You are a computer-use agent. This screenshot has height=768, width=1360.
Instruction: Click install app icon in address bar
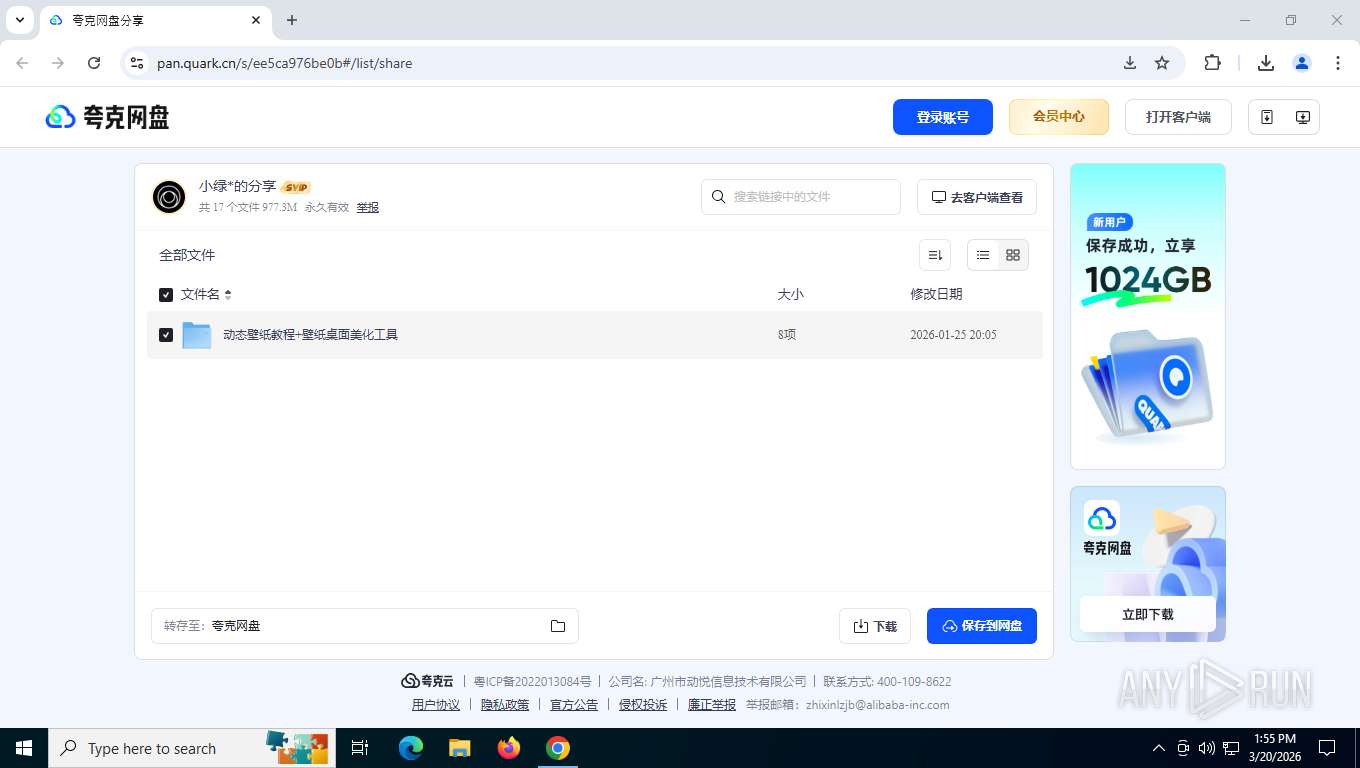click(x=1130, y=63)
